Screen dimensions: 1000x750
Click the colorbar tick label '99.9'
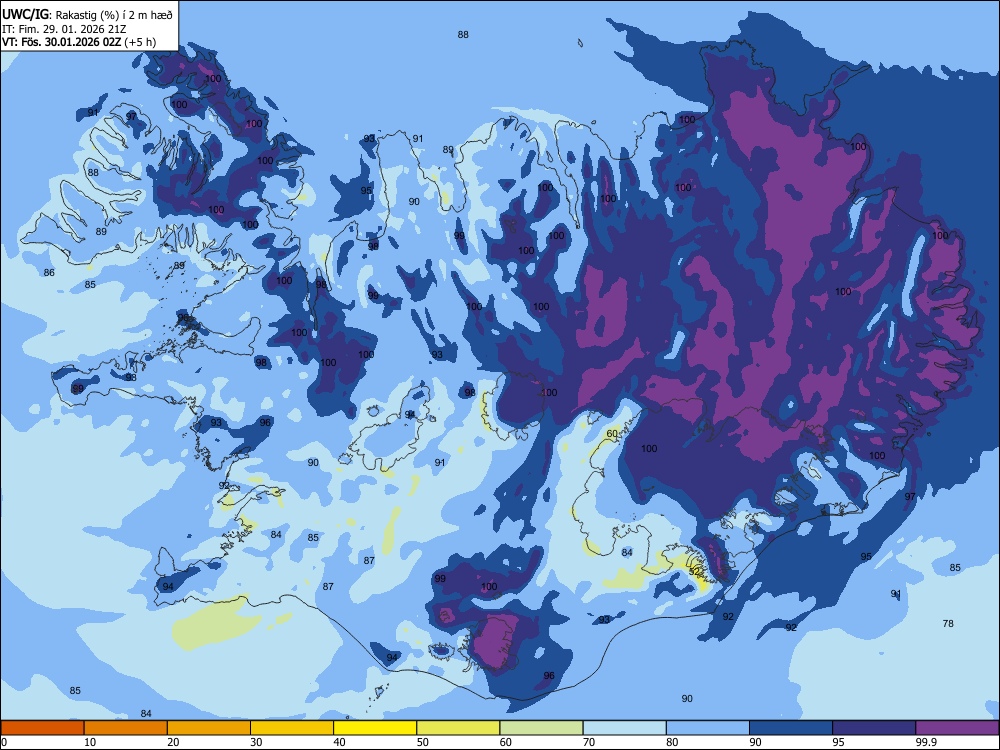pos(926,742)
